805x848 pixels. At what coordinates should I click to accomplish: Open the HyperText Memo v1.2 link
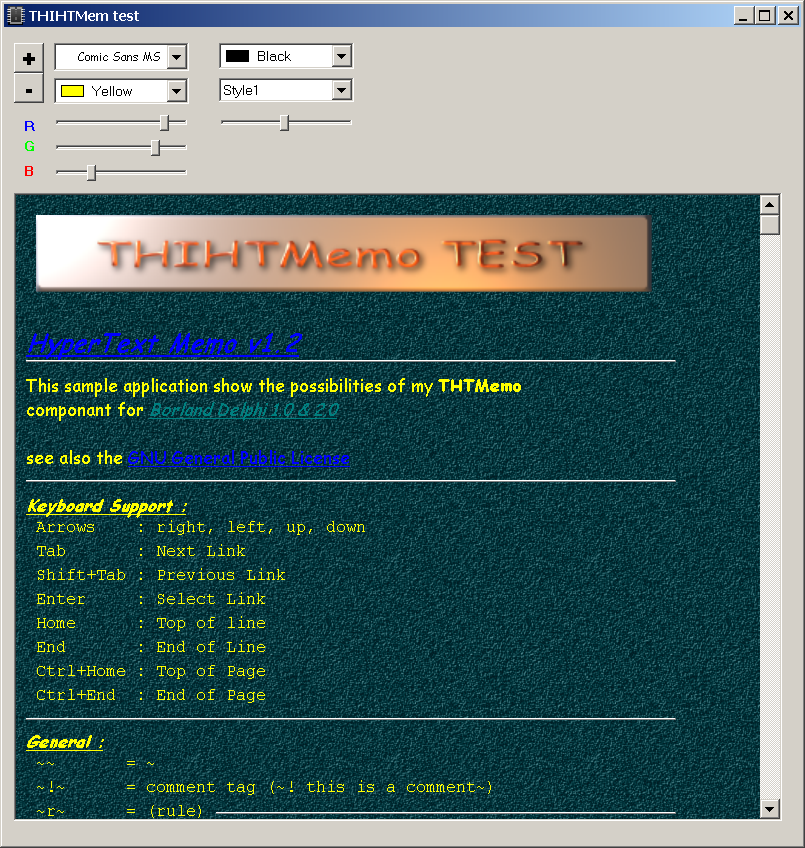coord(164,344)
